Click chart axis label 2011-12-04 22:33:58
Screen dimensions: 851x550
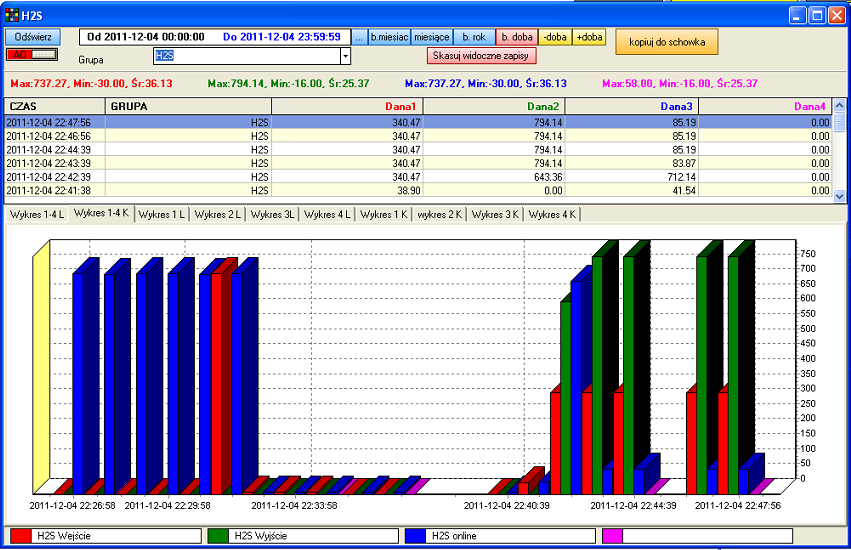point(294,505)
